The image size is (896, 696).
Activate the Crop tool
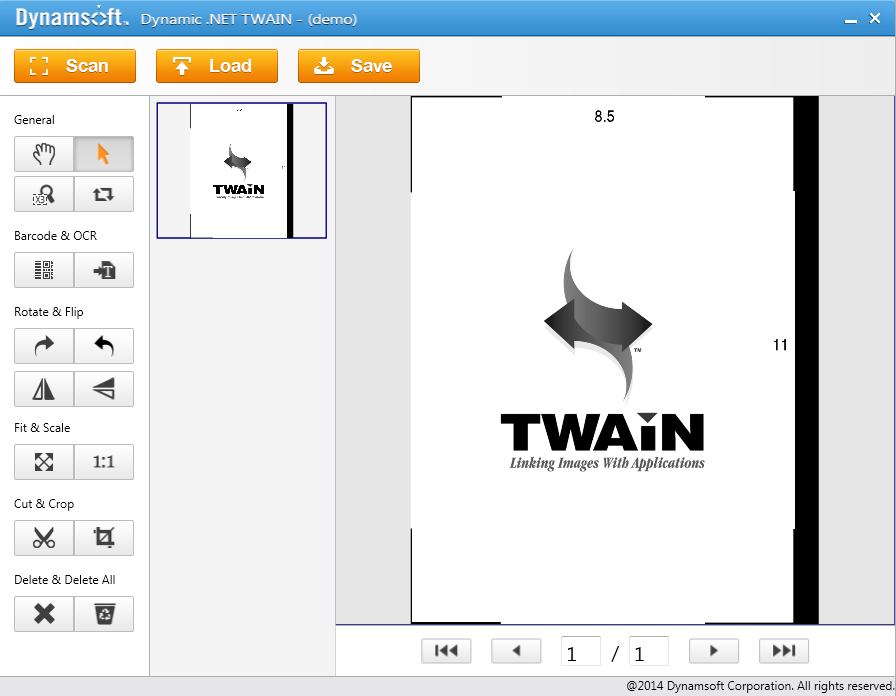[x=104, y=538]
